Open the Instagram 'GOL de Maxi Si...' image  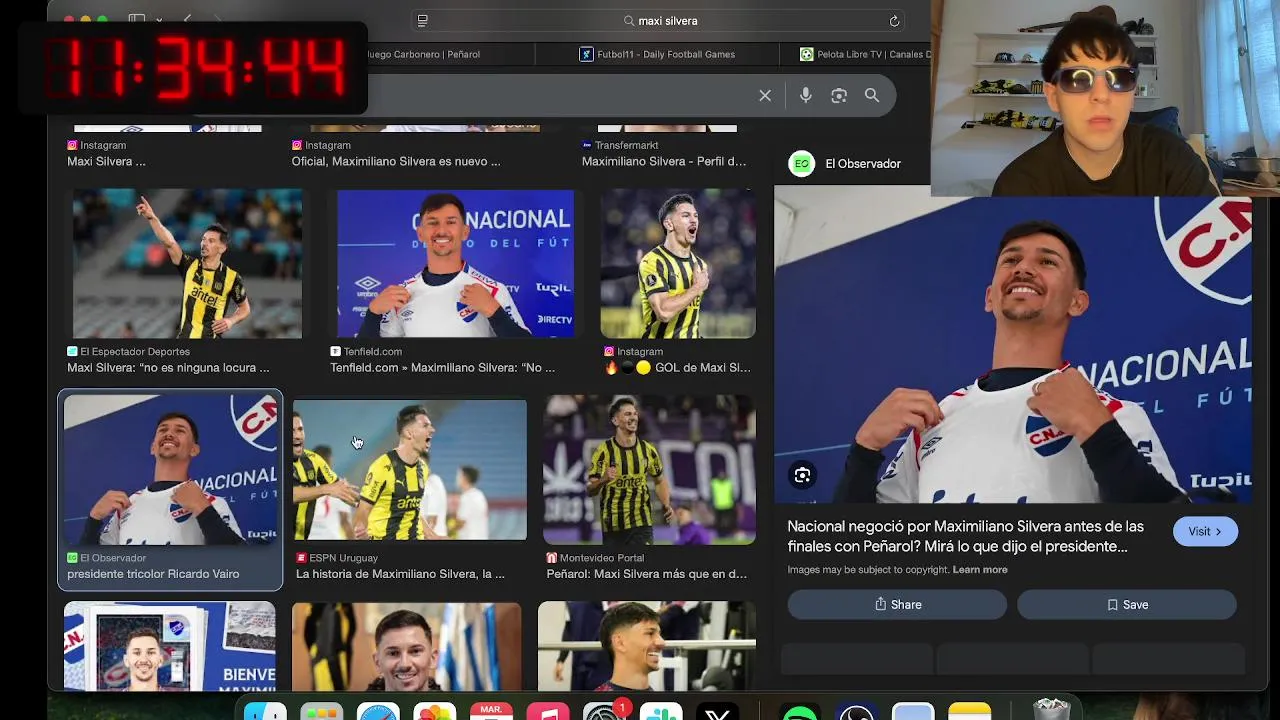[x=678, y=263]
